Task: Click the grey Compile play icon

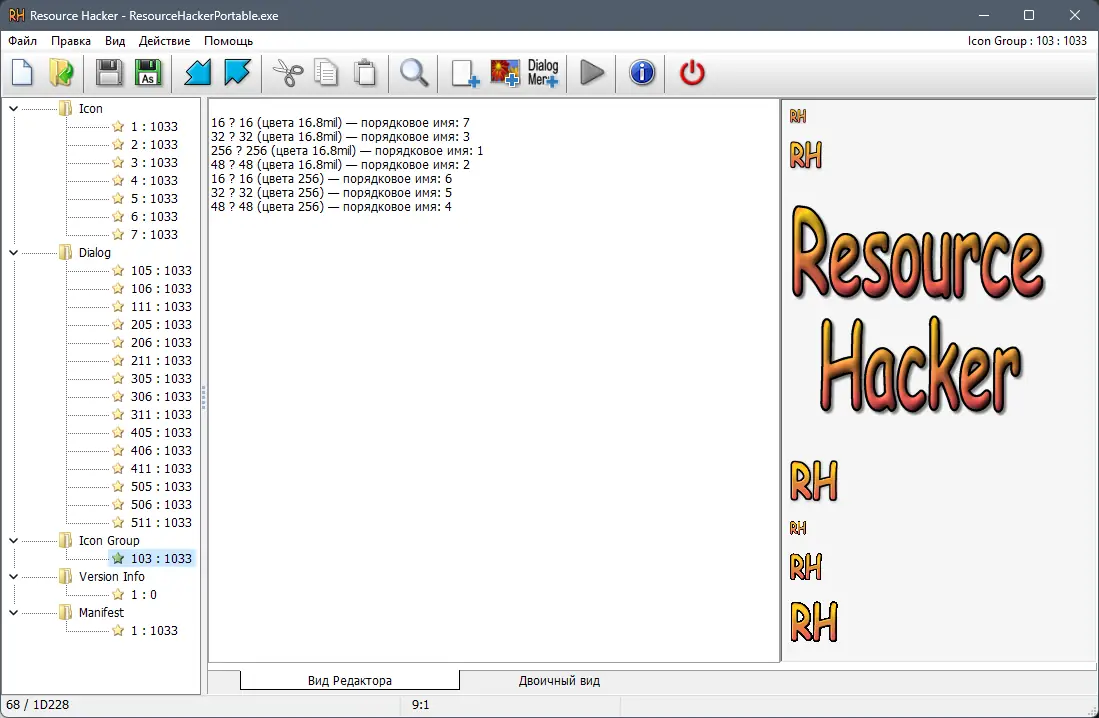Action: 592,73
